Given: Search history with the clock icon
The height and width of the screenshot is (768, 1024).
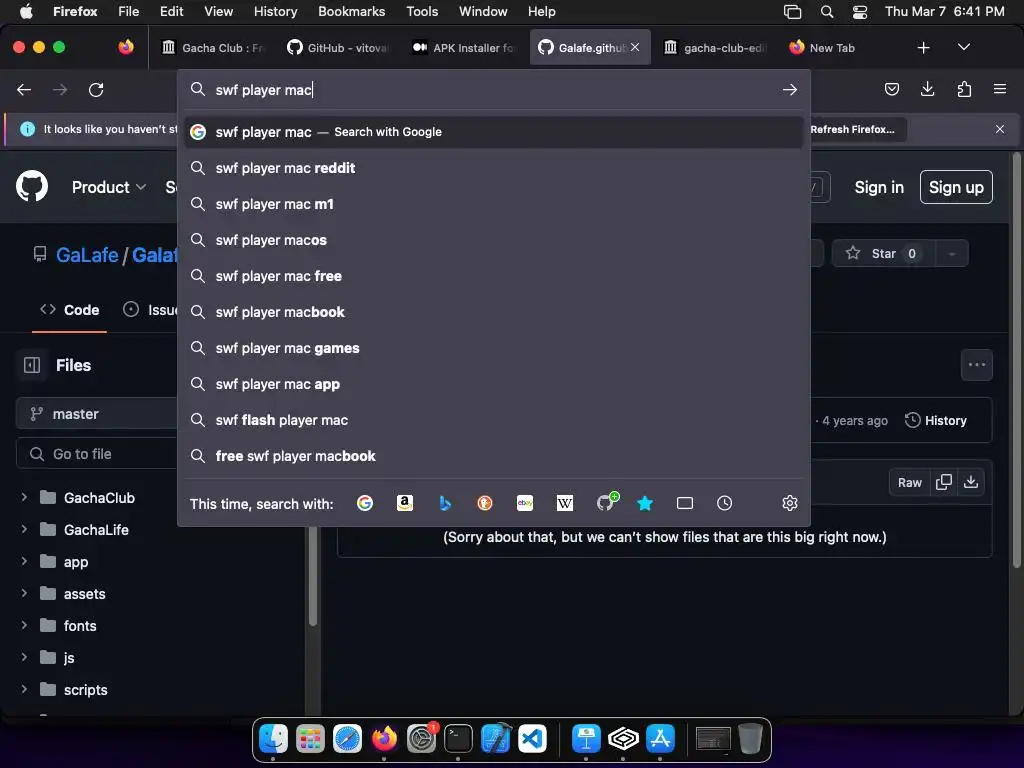Looking at the screenshot, I should point(724,503).
